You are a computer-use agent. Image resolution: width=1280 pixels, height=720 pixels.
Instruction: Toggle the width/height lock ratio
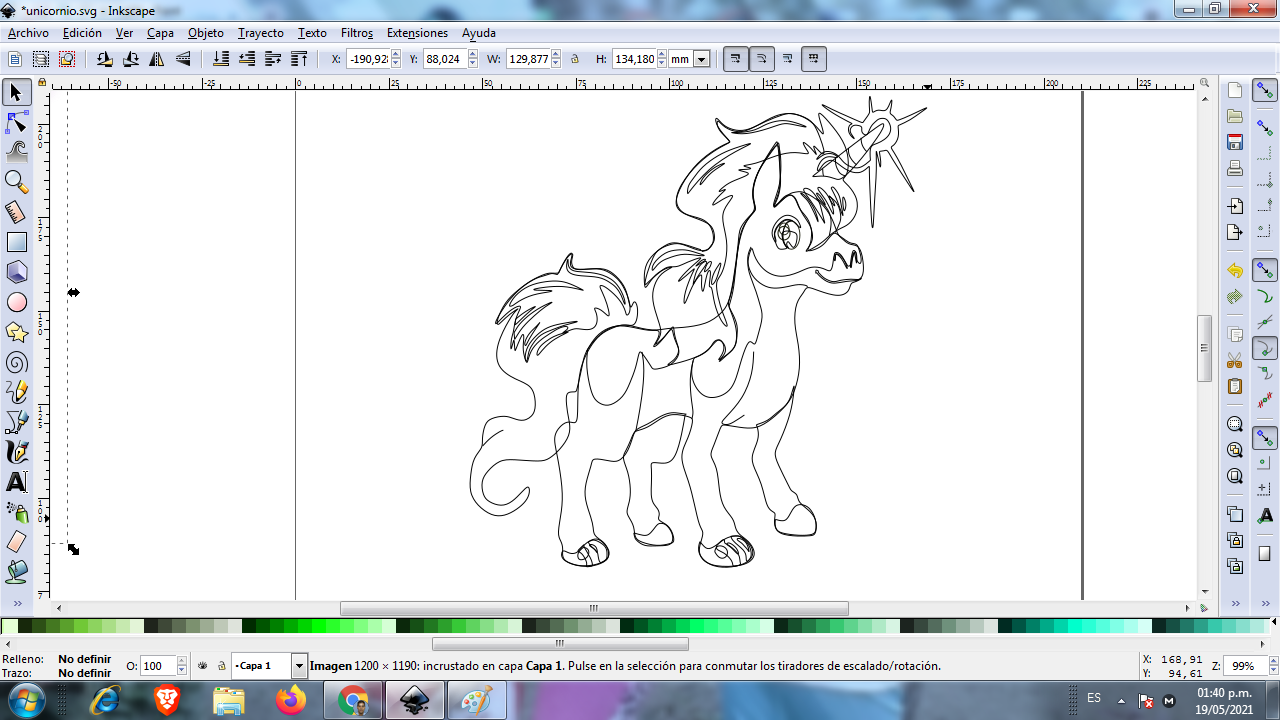(x=575, y=60)
